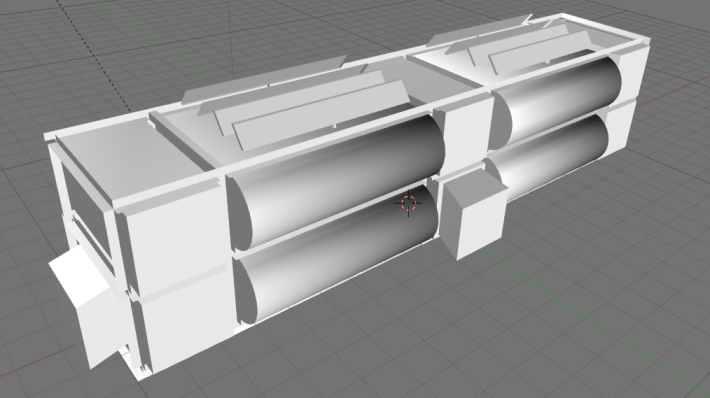Click the 3D cursor crosshair in viewport

tap(409, 203)
